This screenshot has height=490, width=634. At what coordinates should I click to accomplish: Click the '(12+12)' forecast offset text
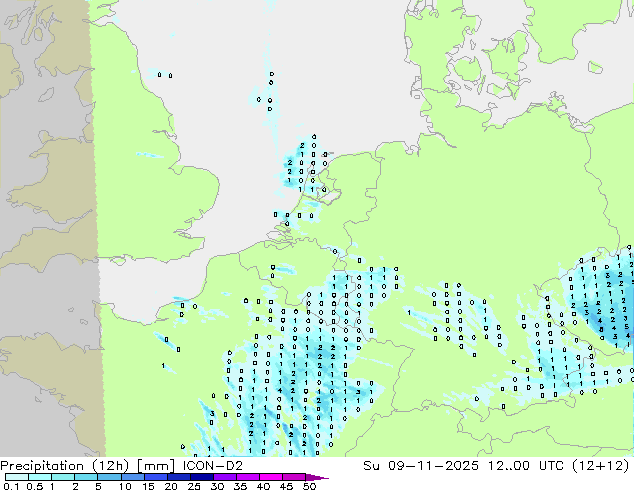(601, 466)
